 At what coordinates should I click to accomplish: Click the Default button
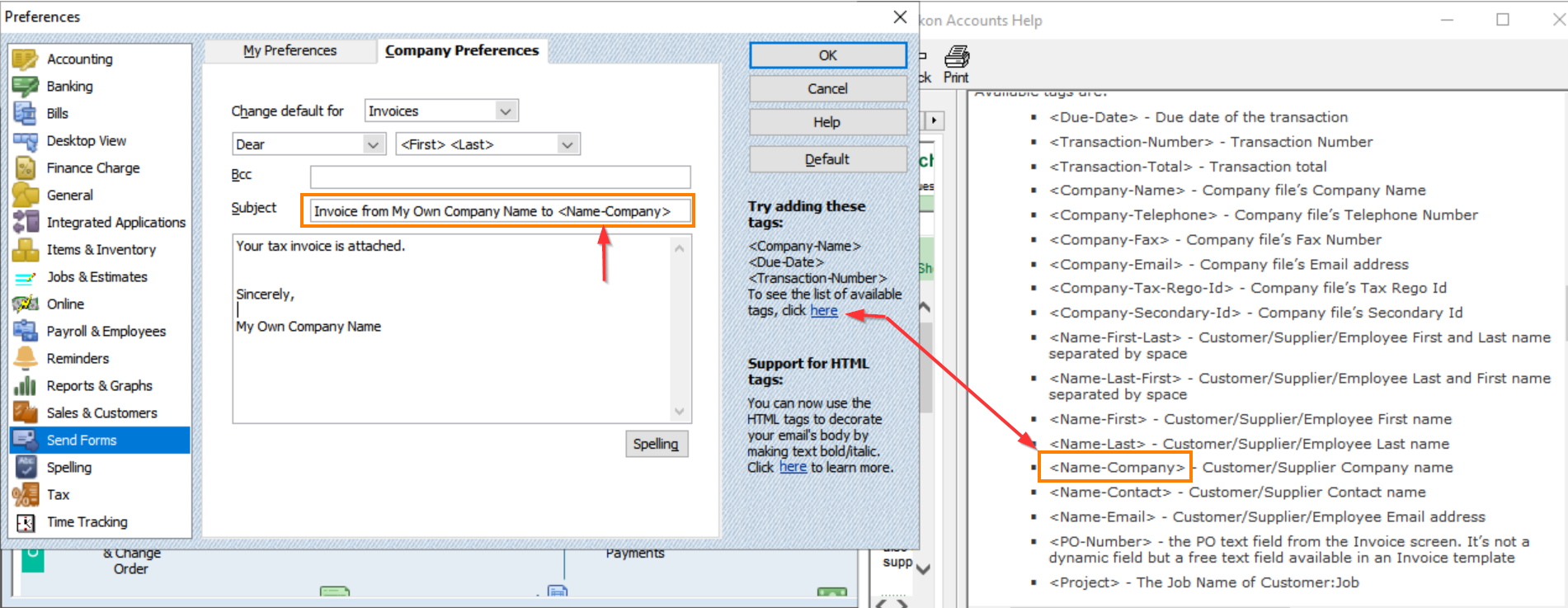[827, 159]
